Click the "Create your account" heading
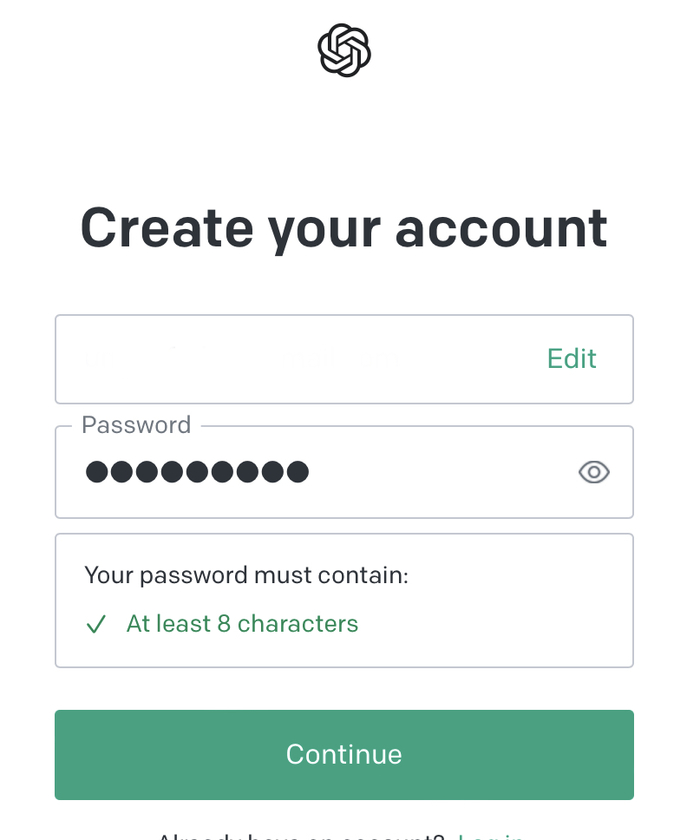700x840 pixels. point(344,228)
